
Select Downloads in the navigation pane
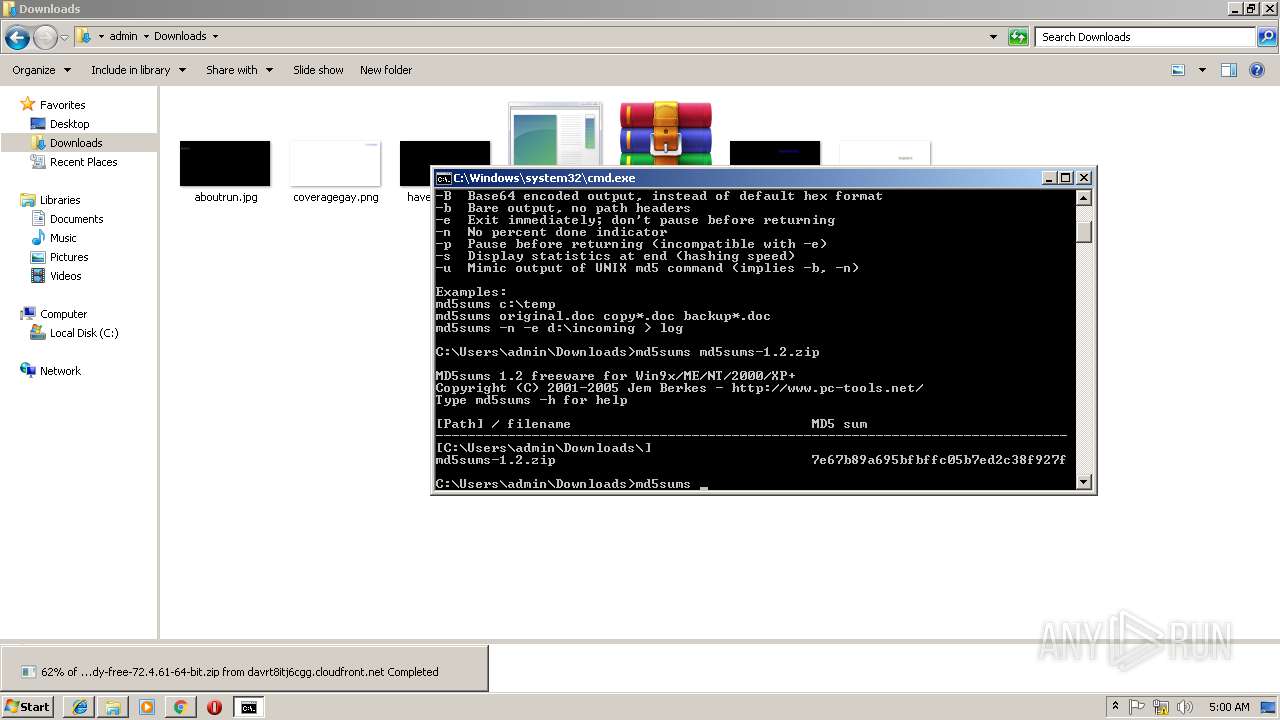coord(67,143)
